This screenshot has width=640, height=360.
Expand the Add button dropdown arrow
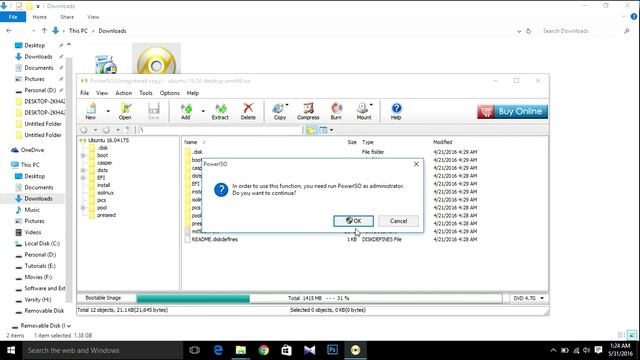click(203, 111)
